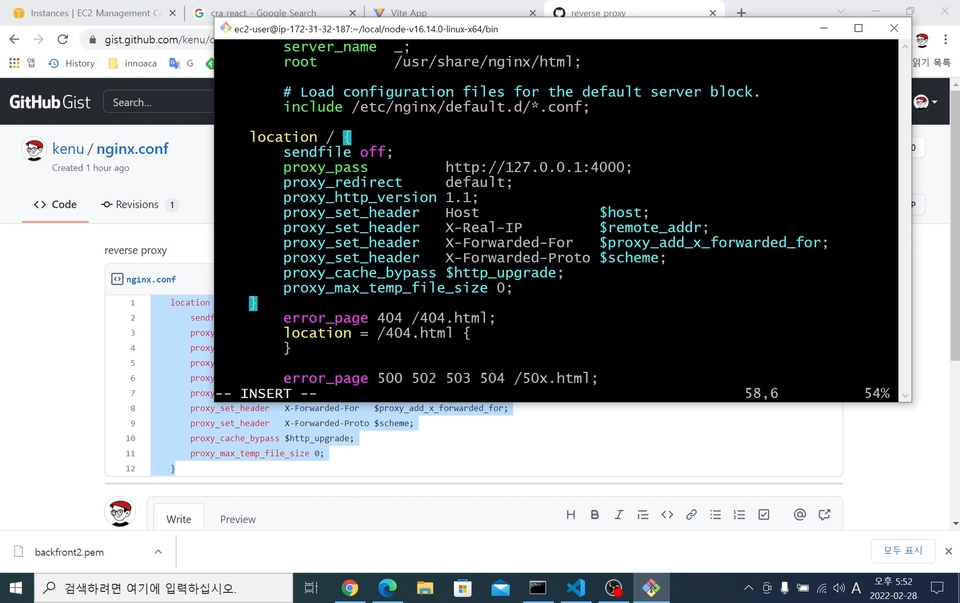
Task: Insert heading in the comment toolbar
Action: (571, 515)
